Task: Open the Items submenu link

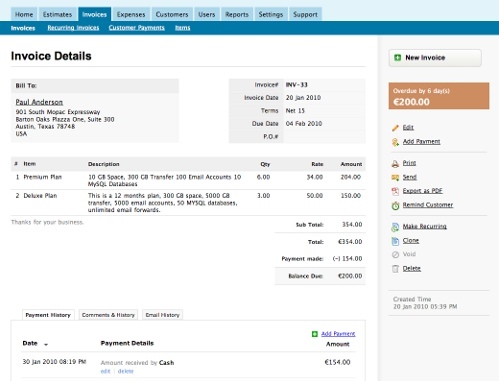Action: pyautogui.click(x=183, y=28)
